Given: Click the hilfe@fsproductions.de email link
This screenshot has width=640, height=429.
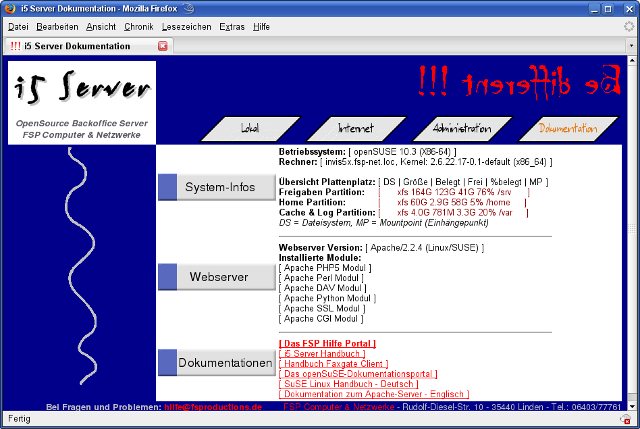Looking at the screenshot, I should (213, 407).
